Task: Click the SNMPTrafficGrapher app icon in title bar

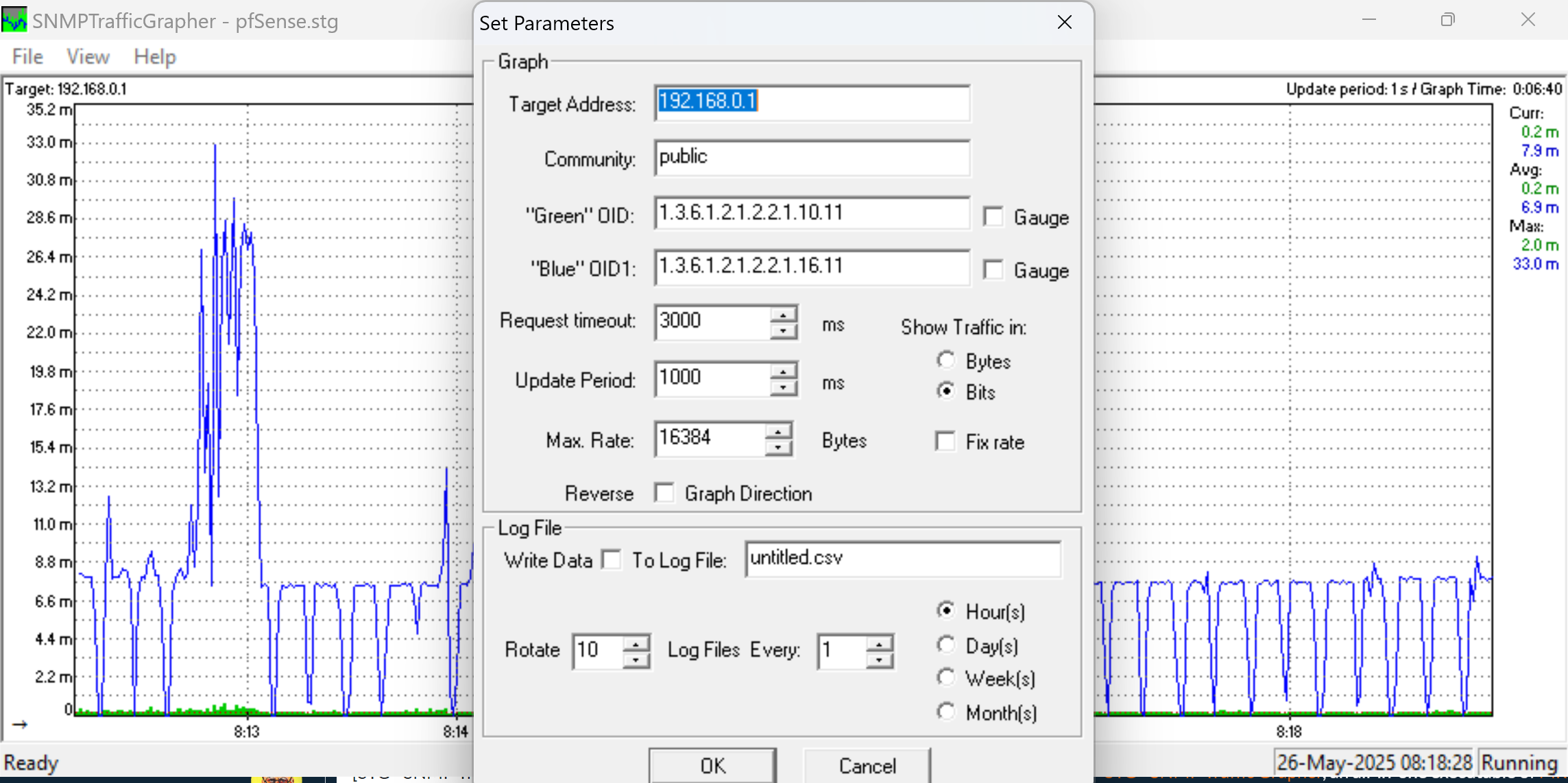Action: 14,21
